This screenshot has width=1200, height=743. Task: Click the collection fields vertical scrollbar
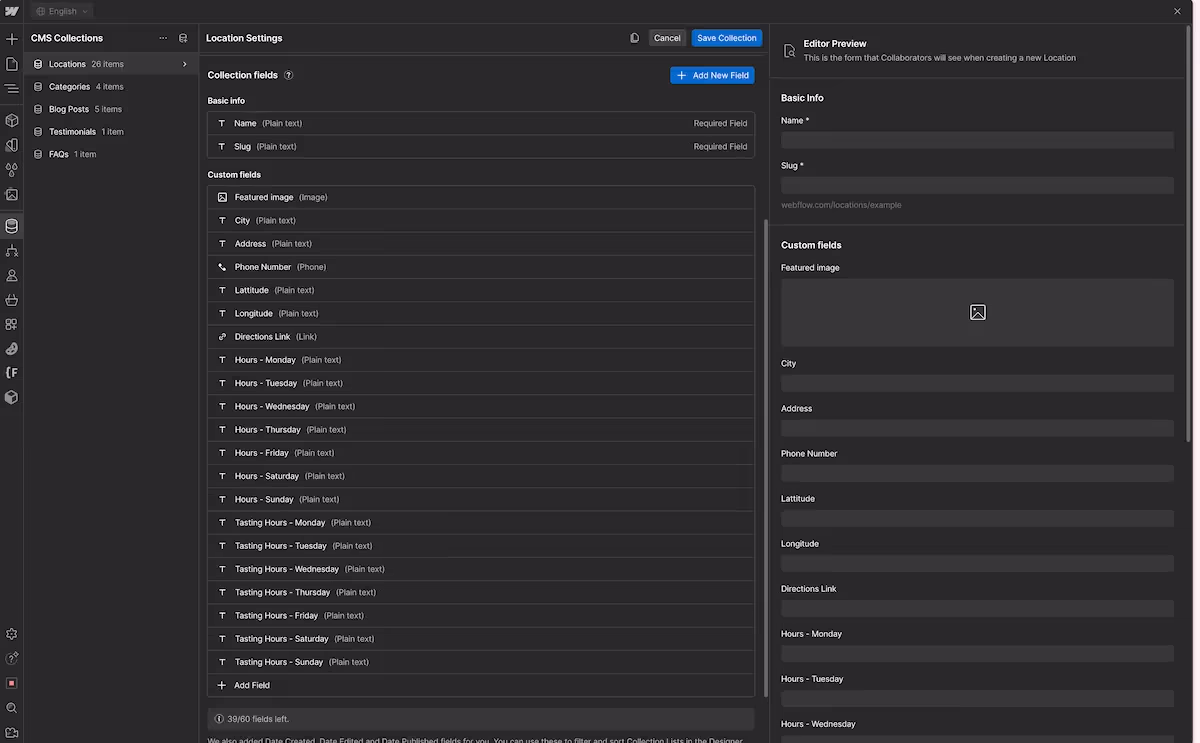pyautogui.click(x=766, y=458)
